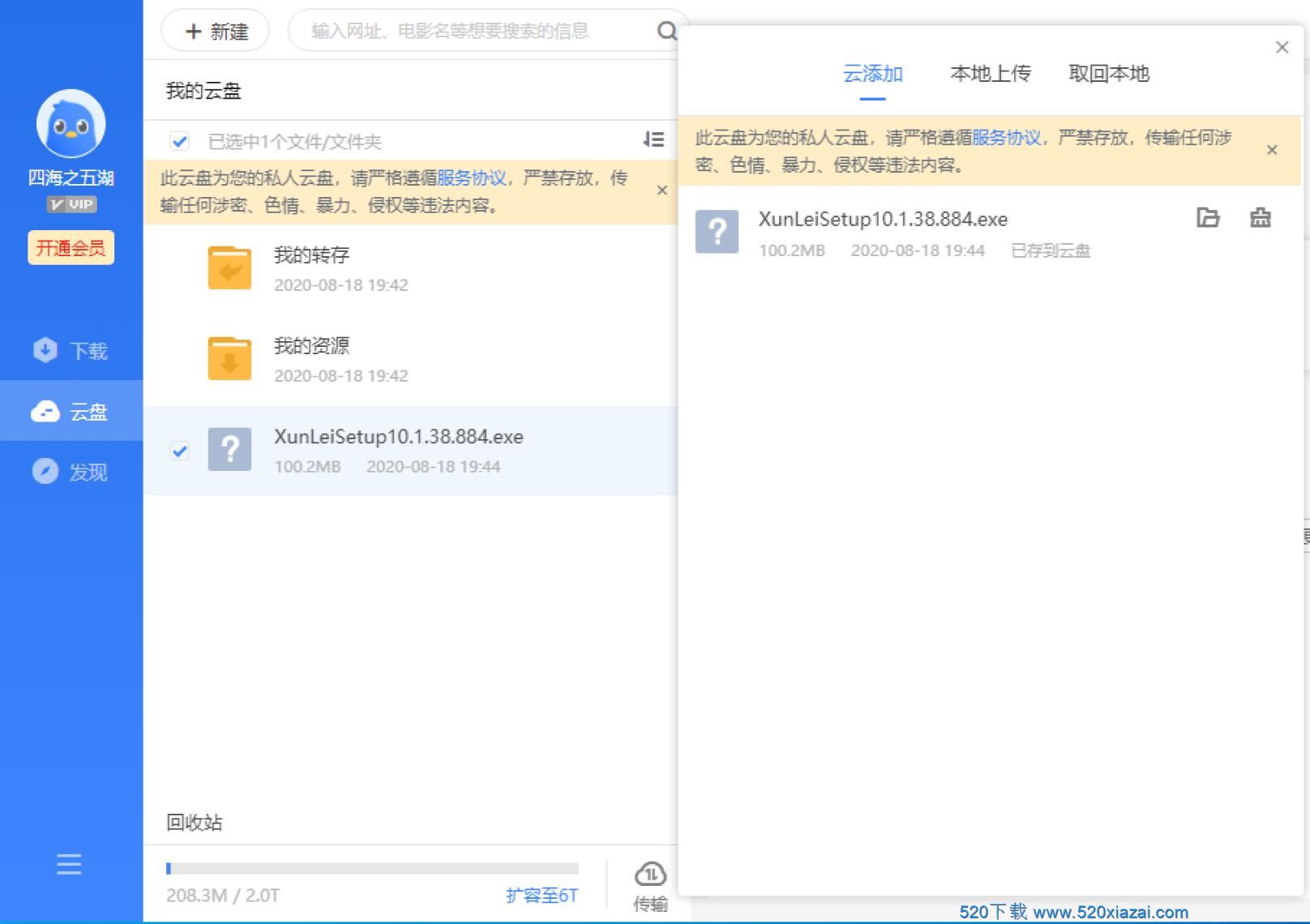The width and height of the screenshot is (1310, 924).
Task: Click the storage usage progress bar
Action: [372, 869]
